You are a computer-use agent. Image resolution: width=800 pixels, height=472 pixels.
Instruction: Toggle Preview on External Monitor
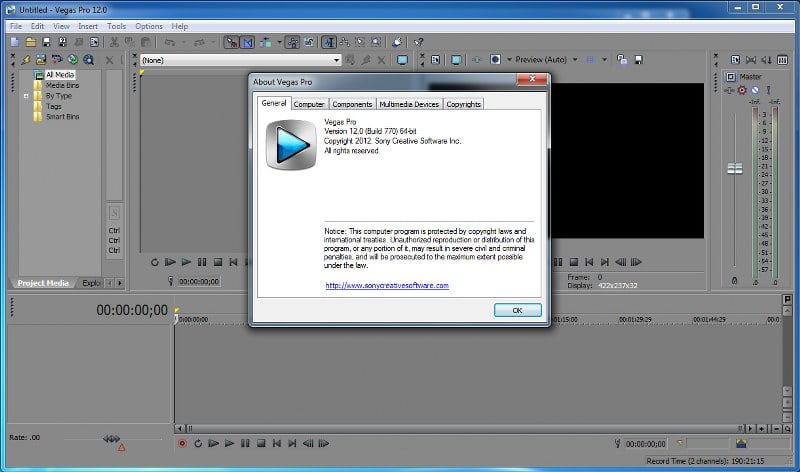click(x=456, y=60)
